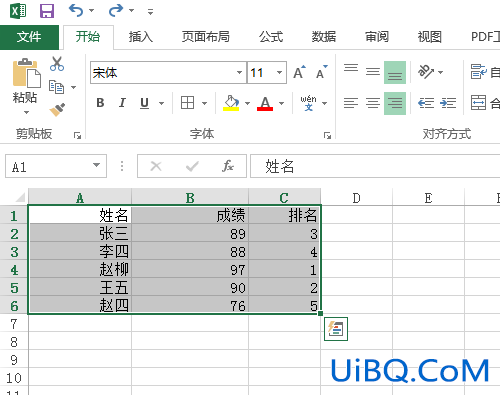
Task: Open the Quick Analysis icon below the selection
Action: pos(336,329)
